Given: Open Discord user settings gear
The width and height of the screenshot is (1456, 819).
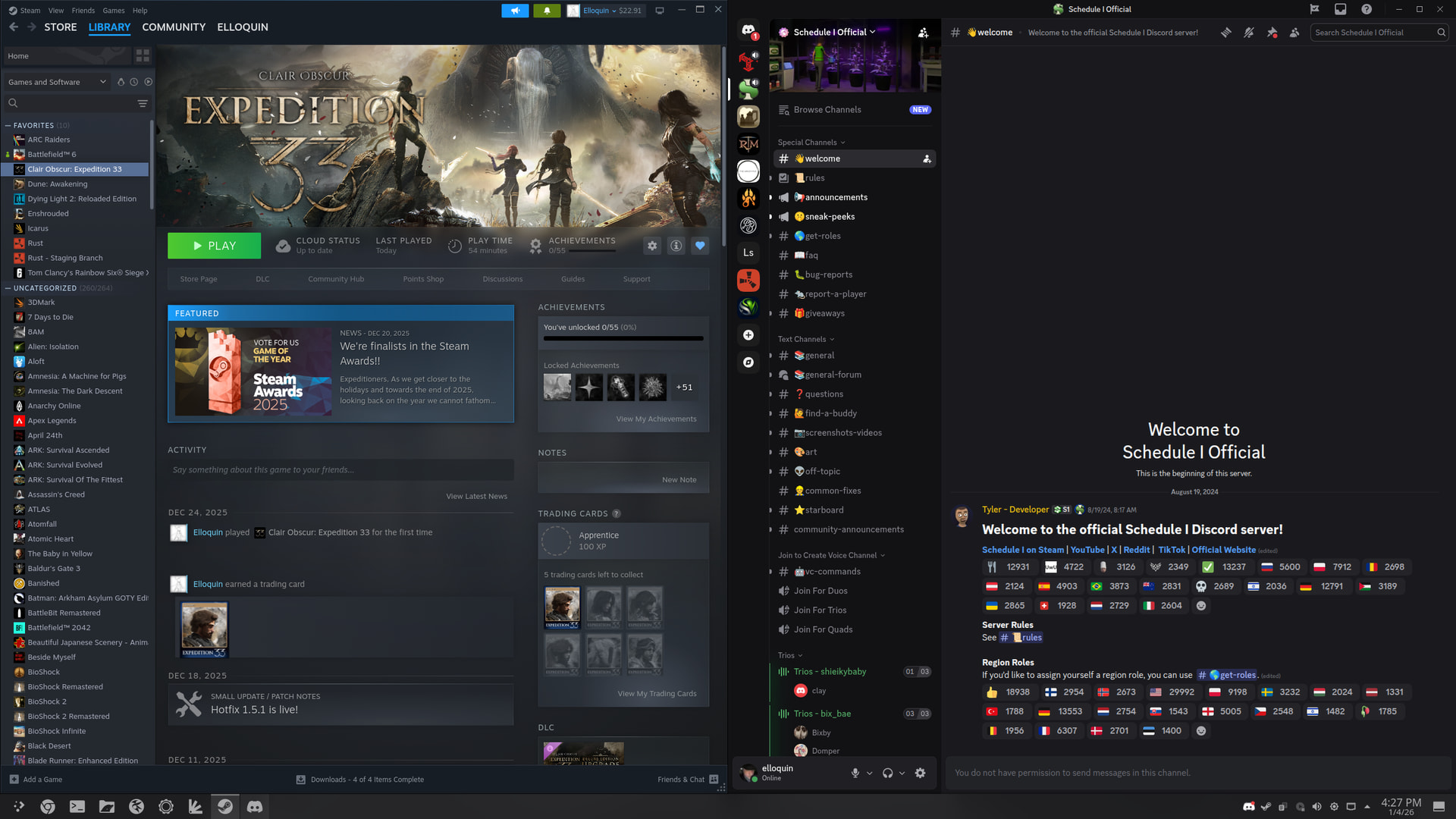Looking at the screenshot, I should point(920,773).
